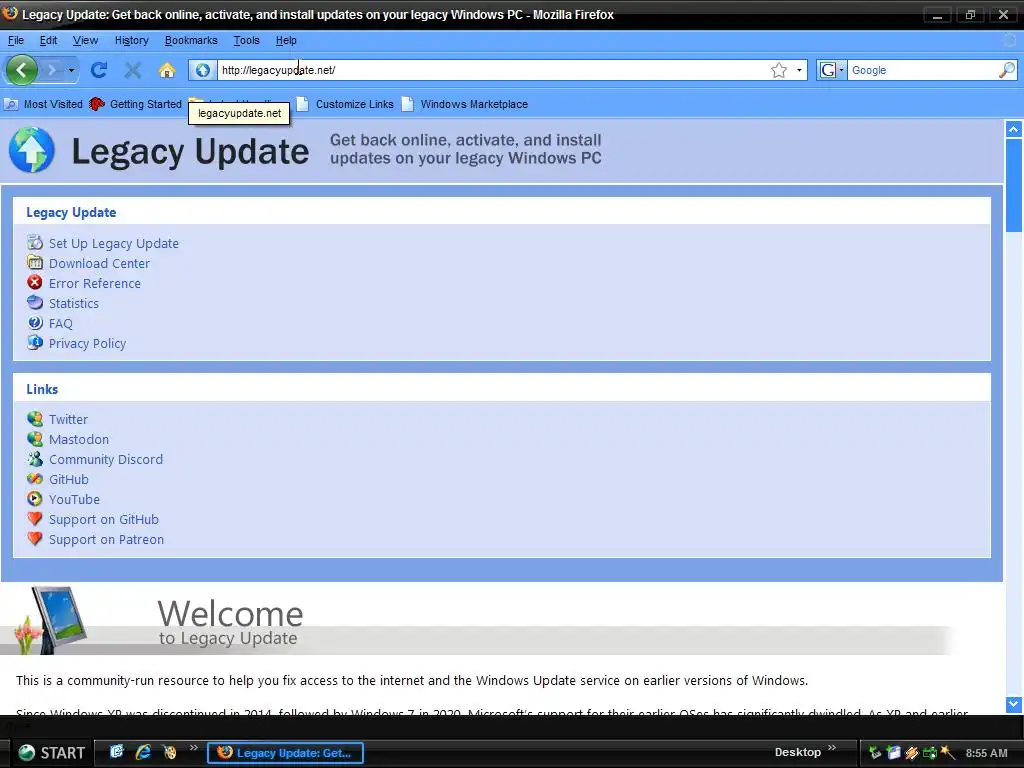1024x768 pixels.
Task: Click the Forward navigation arrow
Action: [52, 69]
